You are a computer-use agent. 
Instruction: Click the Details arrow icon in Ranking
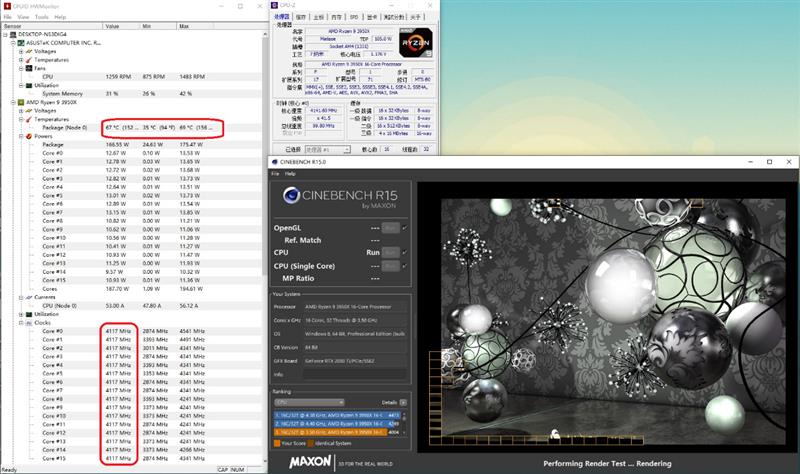[x=403, y=402]
